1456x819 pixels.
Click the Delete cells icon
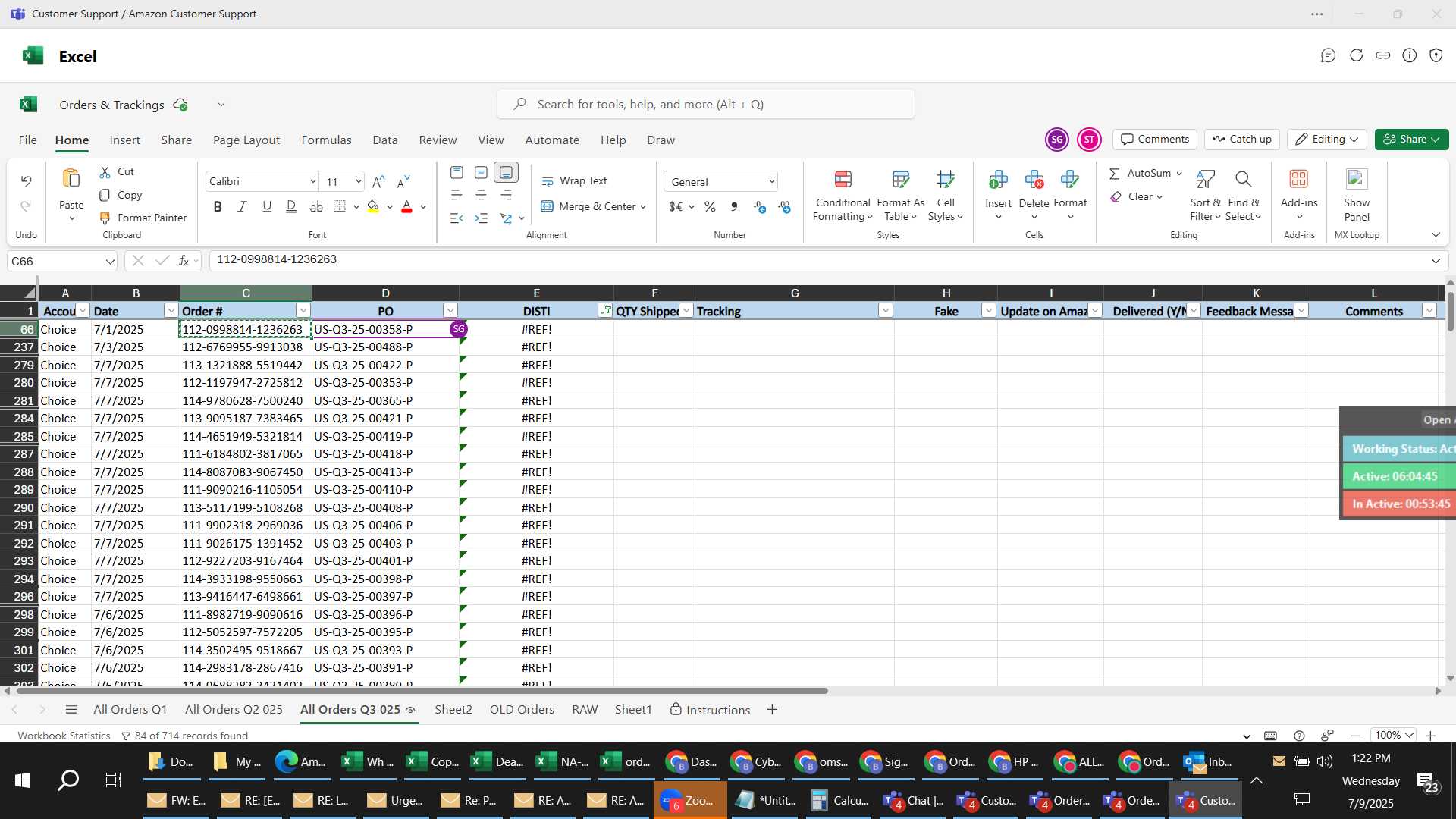point(1034,179)
